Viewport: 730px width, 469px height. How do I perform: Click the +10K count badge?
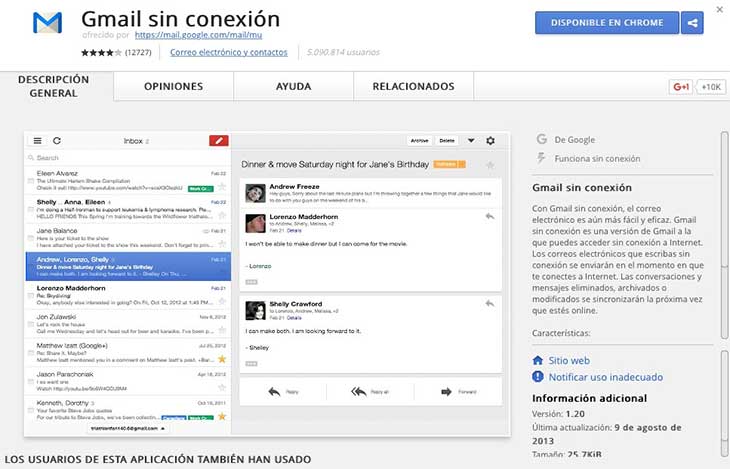tap(711, 87)
